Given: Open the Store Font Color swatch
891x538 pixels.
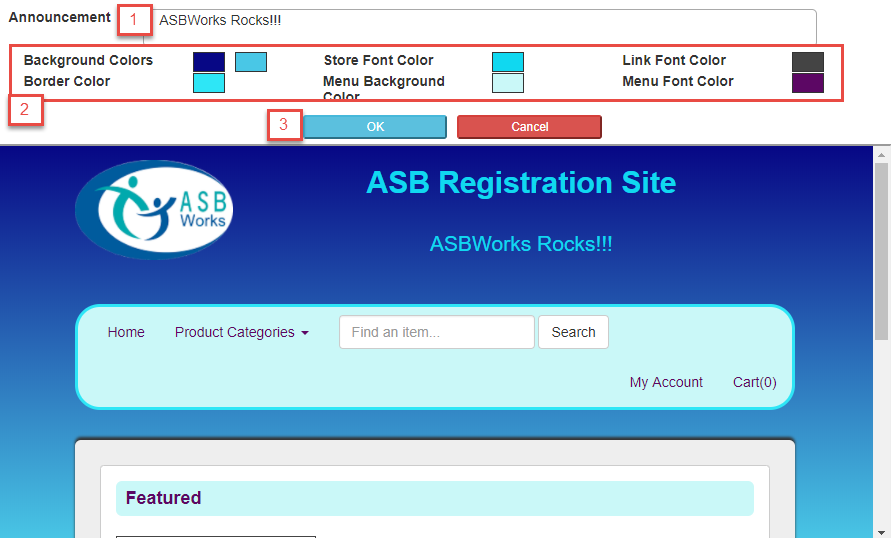Looking at the screenshot, I should tap(507, 62).
